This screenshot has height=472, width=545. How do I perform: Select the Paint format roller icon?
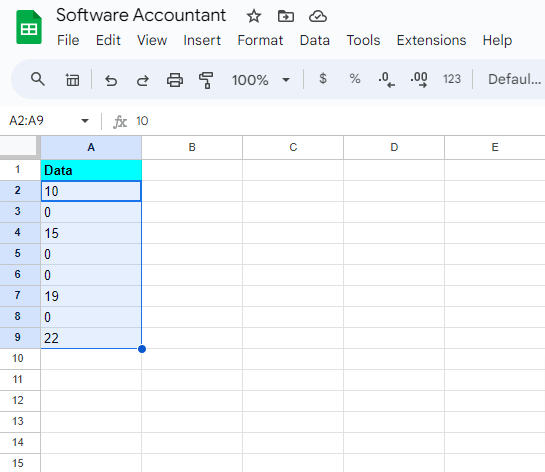coord(206,80)
